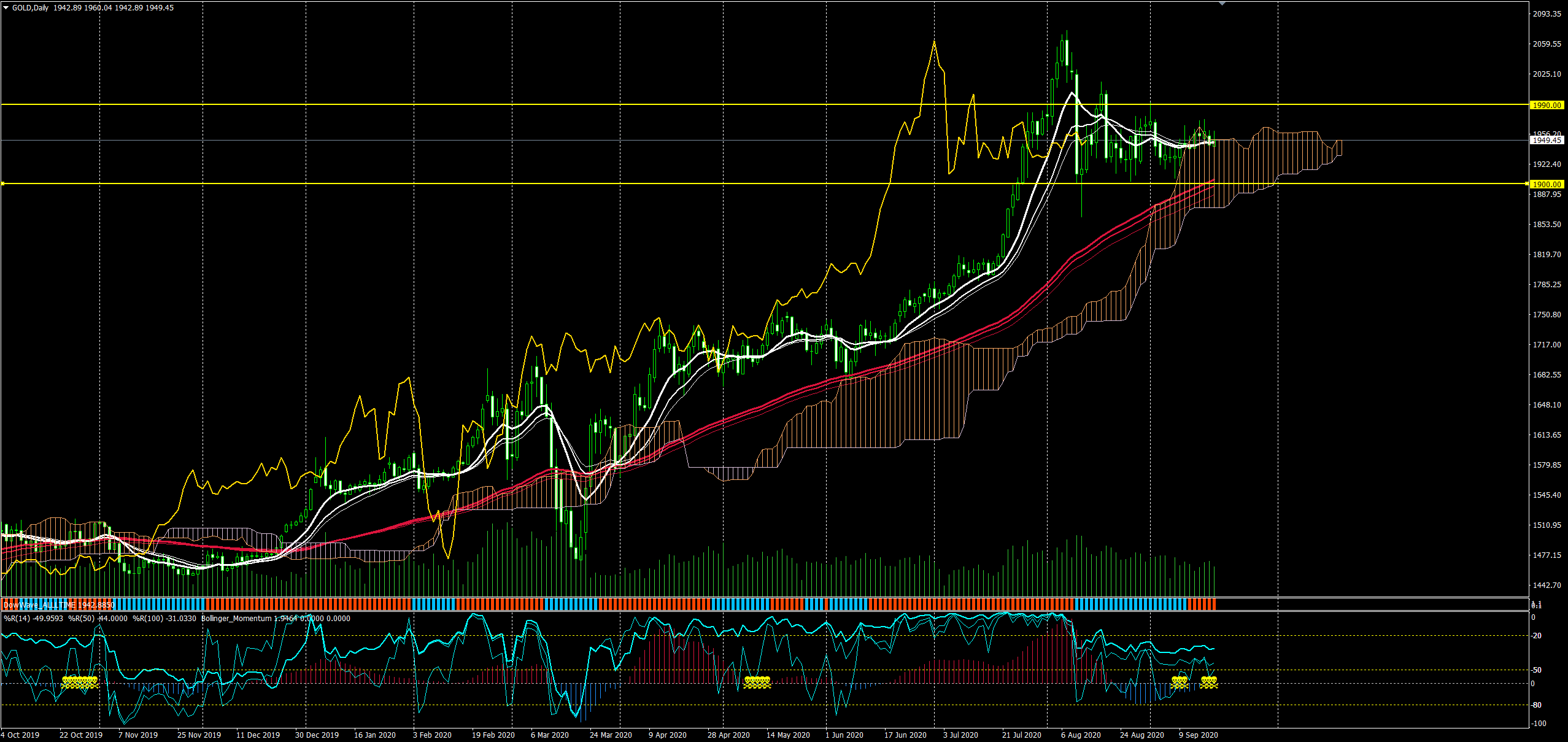Click the 6 Aug 2020 date label
1568x742 pixels.
(x=1081, y=735)
